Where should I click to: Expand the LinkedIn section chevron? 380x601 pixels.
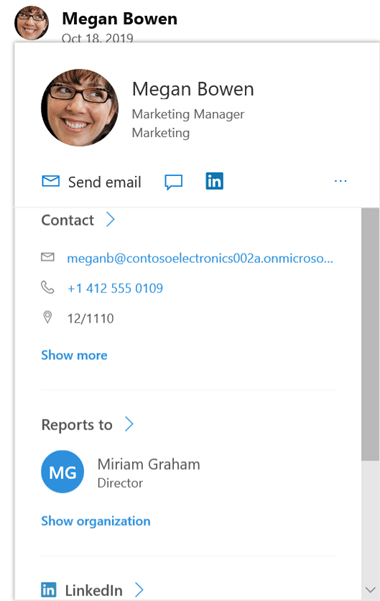(139, 590)
